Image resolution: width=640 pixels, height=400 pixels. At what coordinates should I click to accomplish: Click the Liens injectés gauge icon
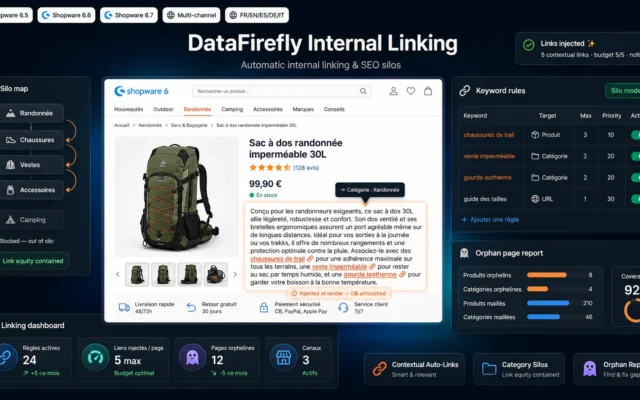pos(96,358)
